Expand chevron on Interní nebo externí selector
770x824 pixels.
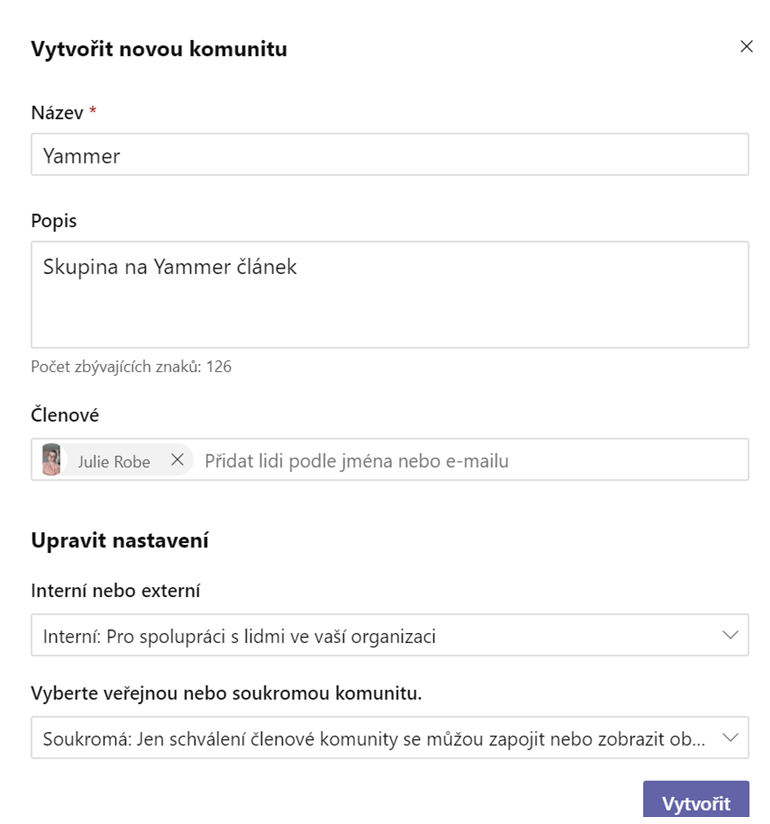point(730,635)
